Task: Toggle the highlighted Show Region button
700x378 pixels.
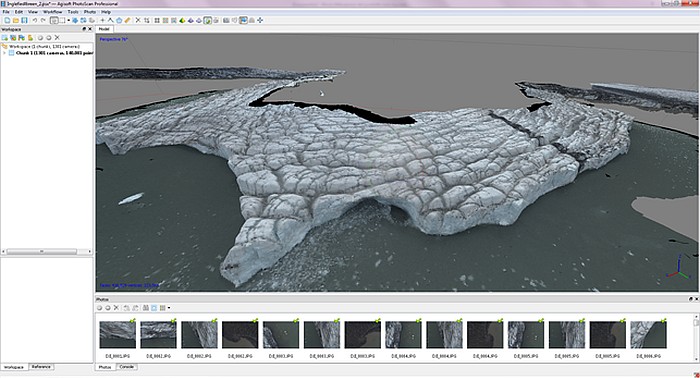Action: (x=243, y=20)
